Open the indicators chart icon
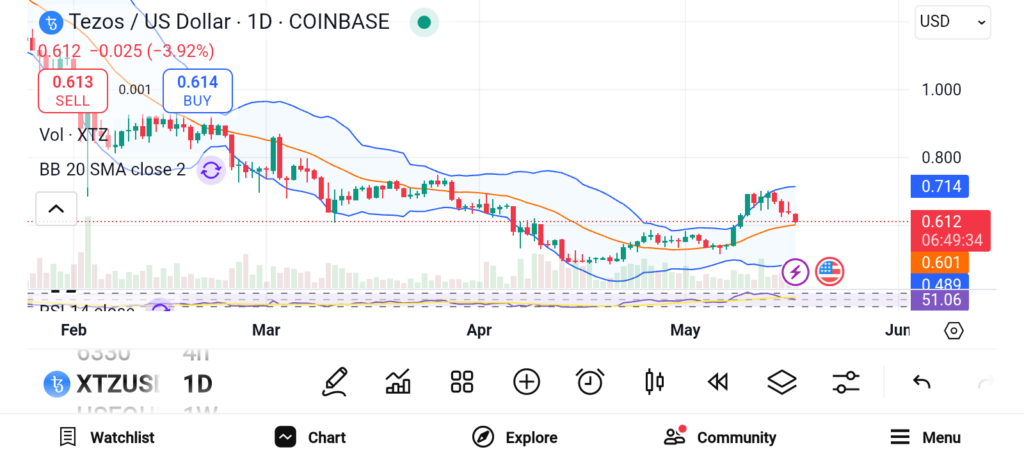The height and width of the screenshot is (461, 1024). pyautogui.click(x=398, y=381)
